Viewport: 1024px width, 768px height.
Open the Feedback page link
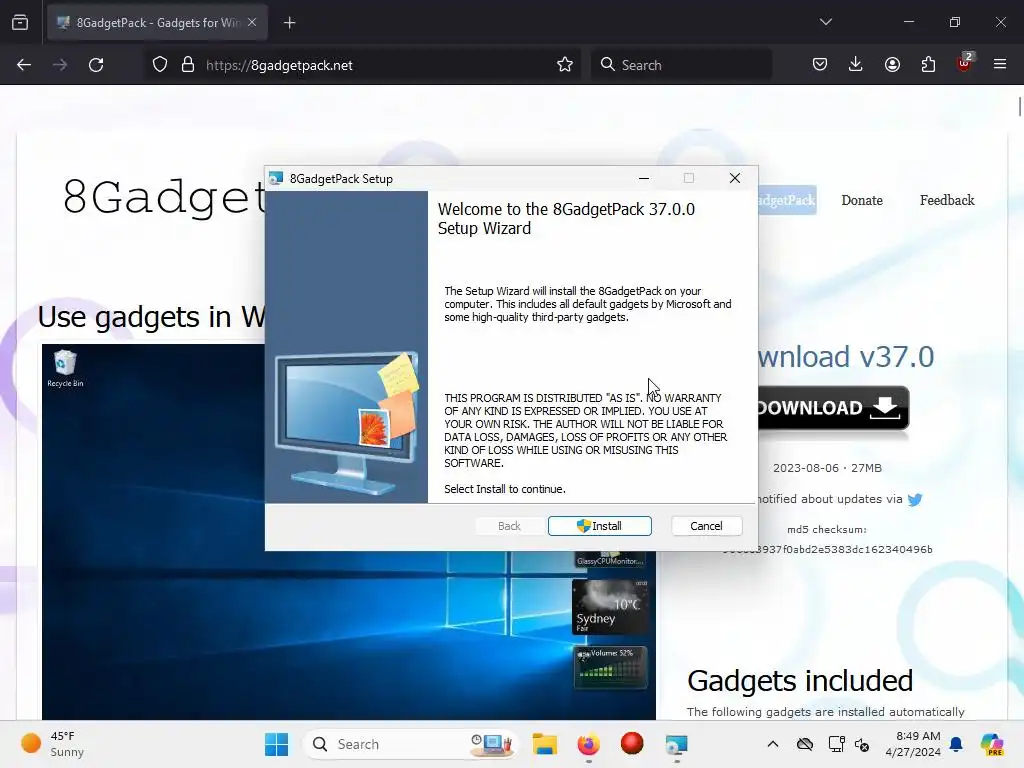947,200
